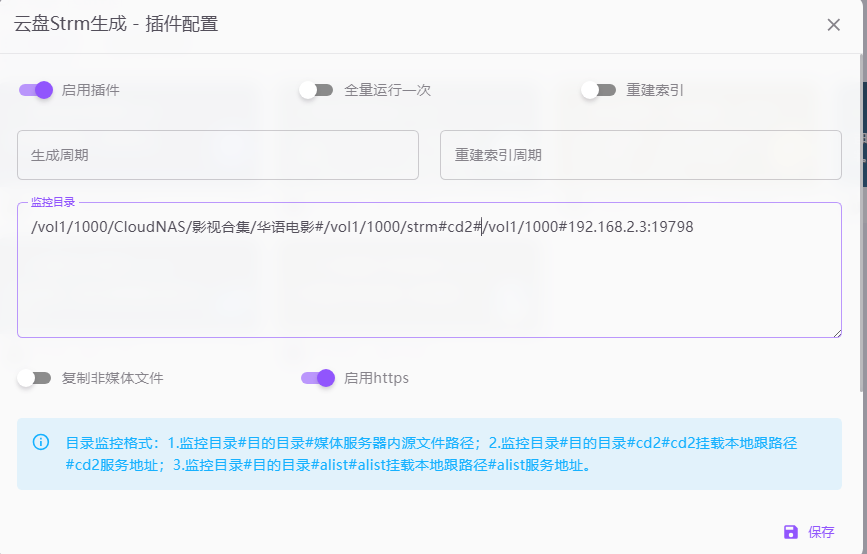
Task: Save the plugin configuration with 保存
Action: 809,532
